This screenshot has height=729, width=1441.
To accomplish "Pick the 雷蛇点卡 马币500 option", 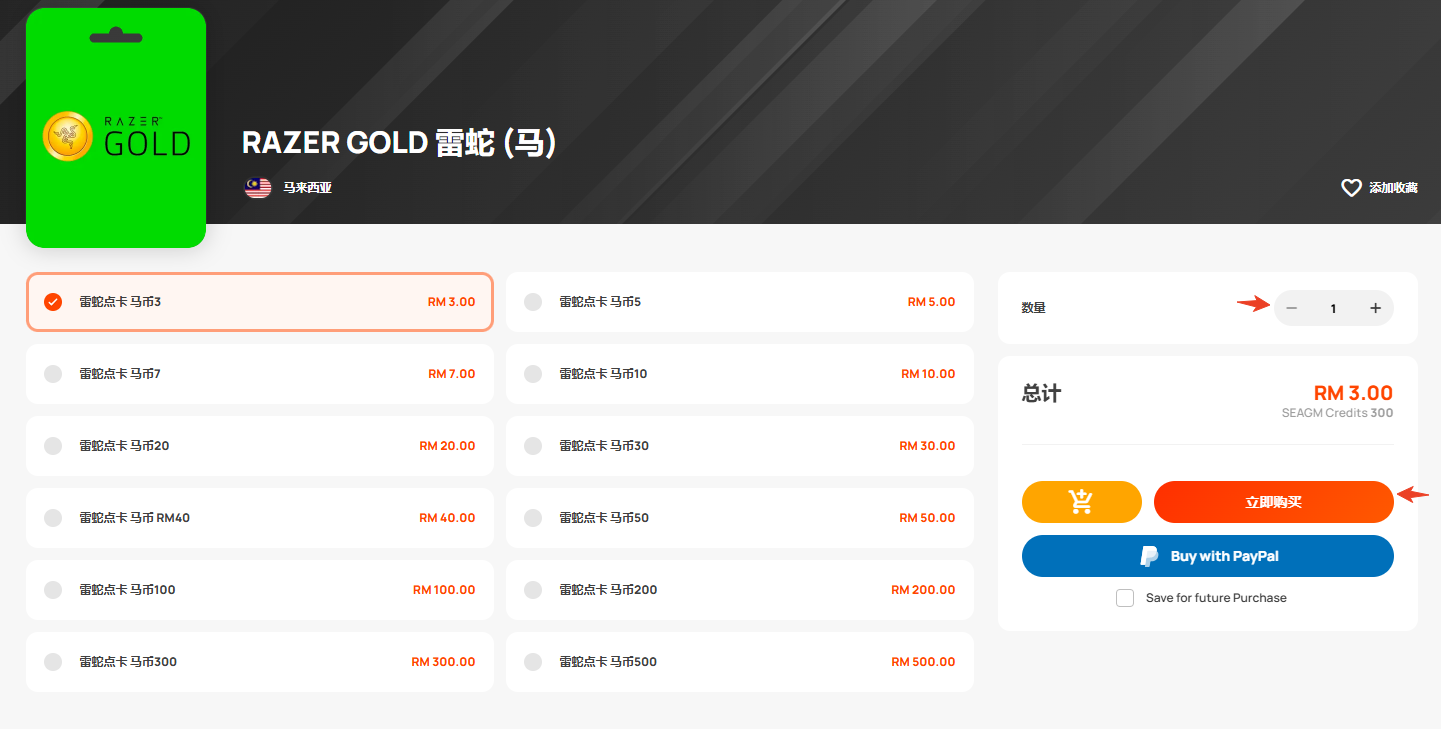I will click(x=740, y=662).
